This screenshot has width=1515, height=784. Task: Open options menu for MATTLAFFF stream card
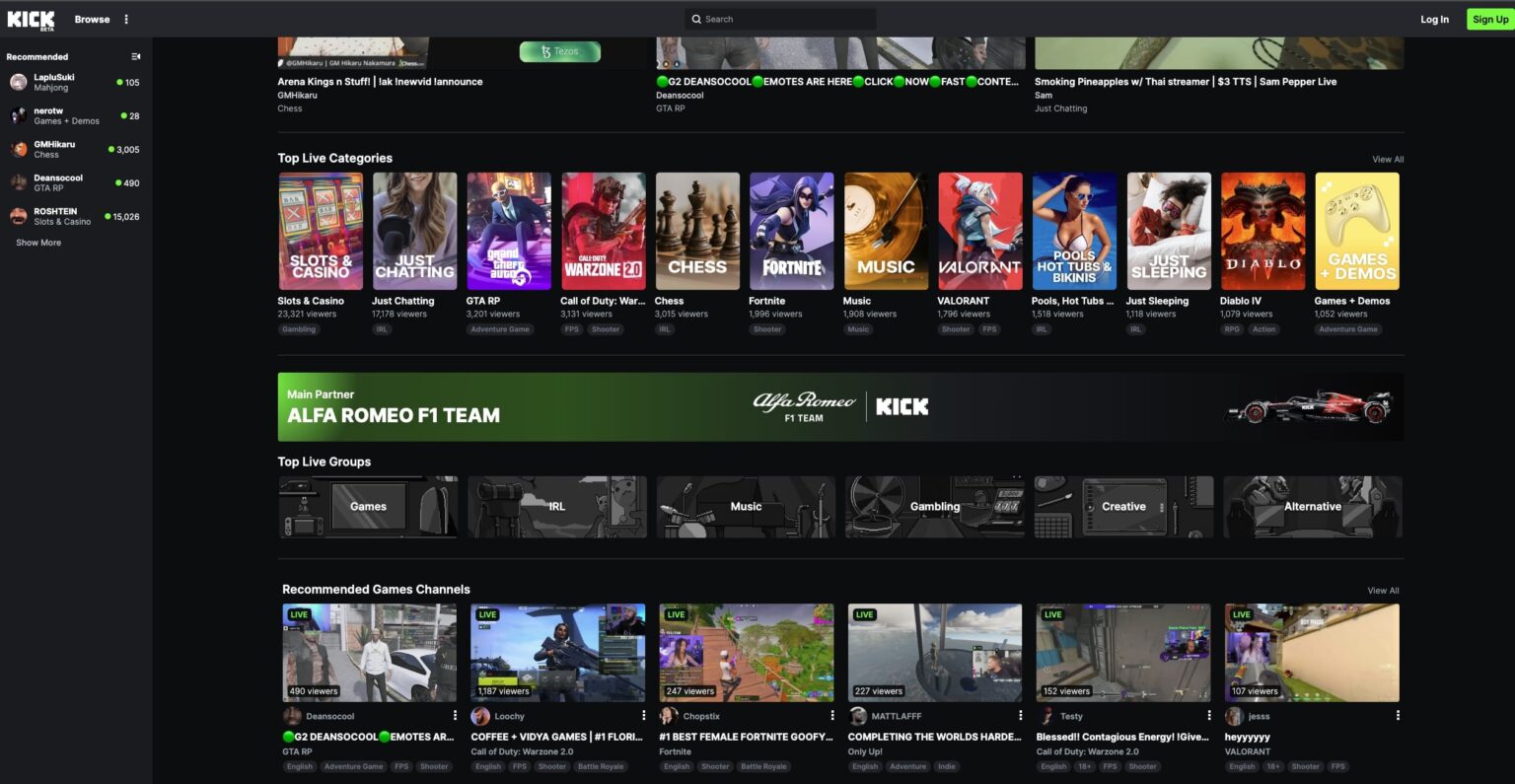1020,715
